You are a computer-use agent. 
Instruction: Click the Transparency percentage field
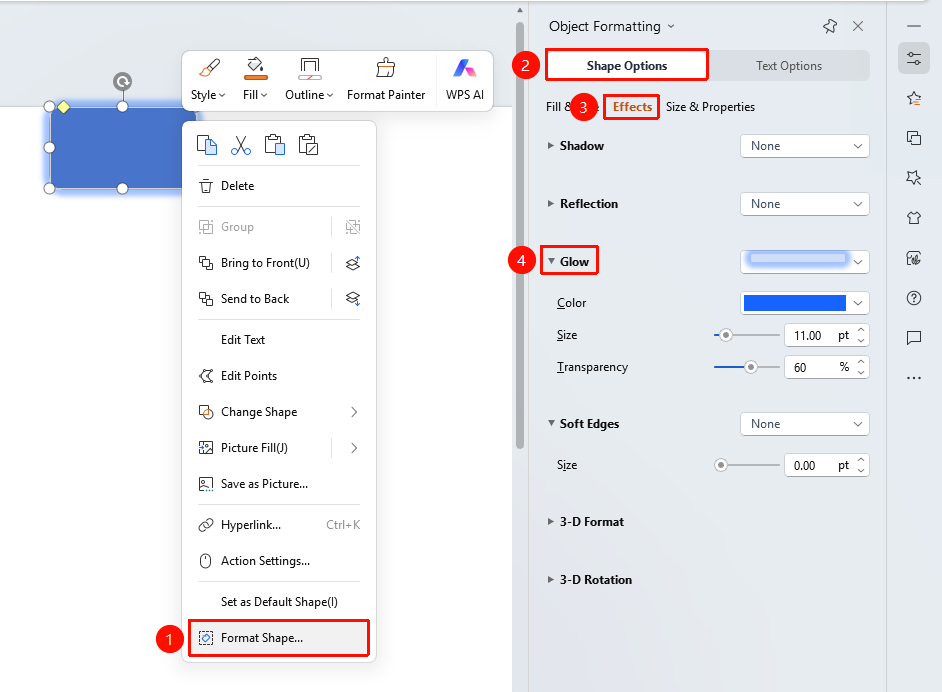coord(826,367)
